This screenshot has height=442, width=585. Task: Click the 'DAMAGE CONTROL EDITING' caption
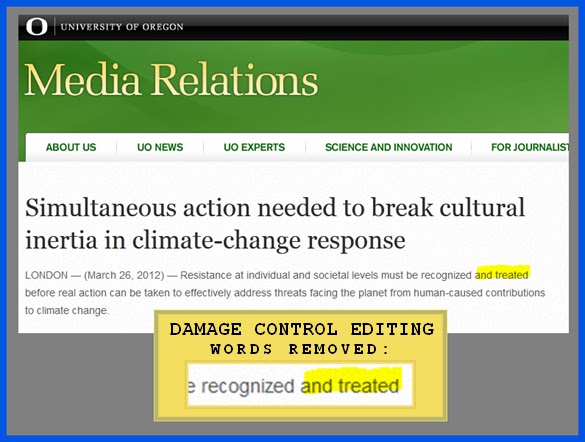tap(302, 329)
